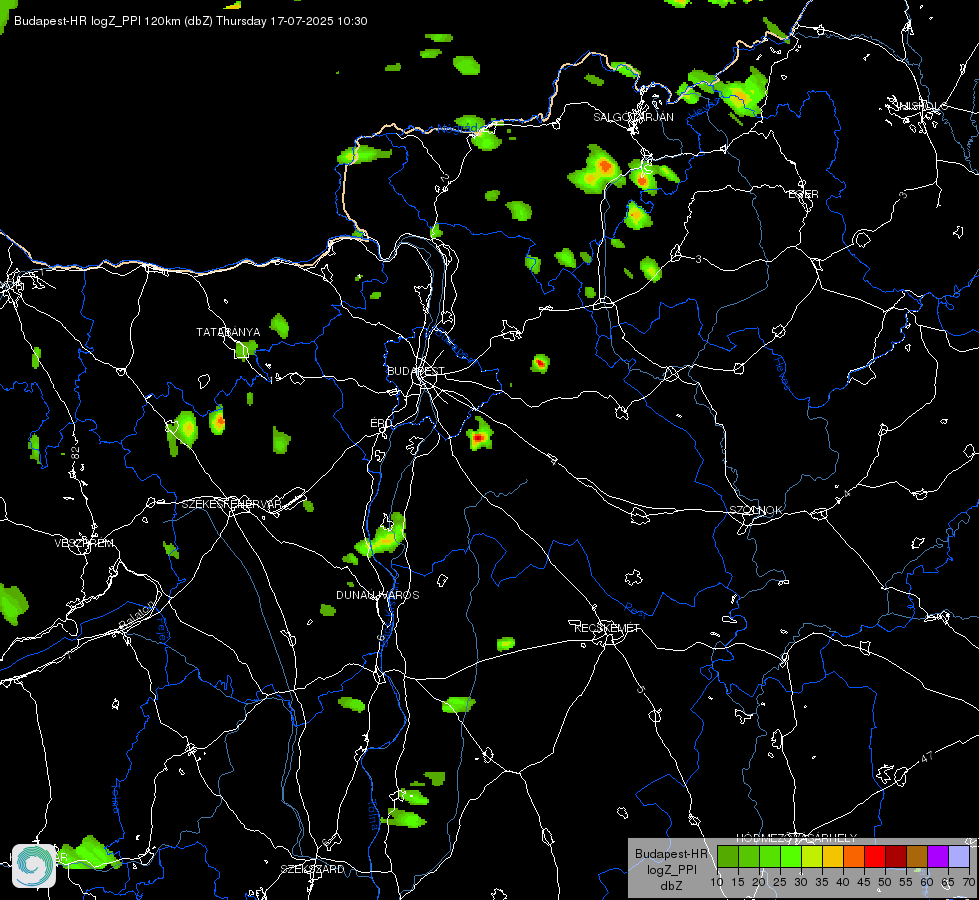Select the ÉRD town label
The width and height of the screenshot is (979, 900).
coord(381,423)
